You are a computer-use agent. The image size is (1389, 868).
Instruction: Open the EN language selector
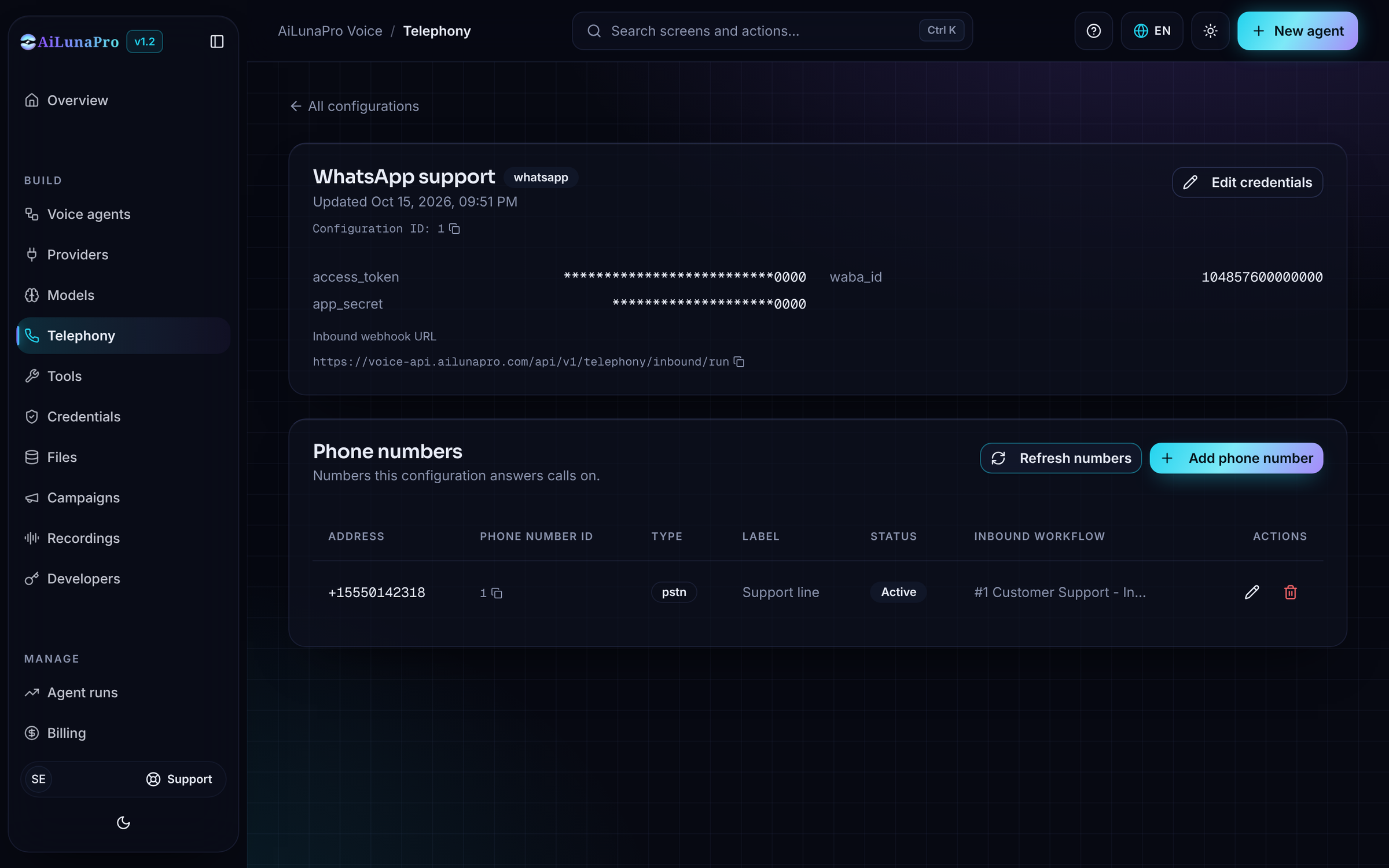click(x=1152, y=31)
